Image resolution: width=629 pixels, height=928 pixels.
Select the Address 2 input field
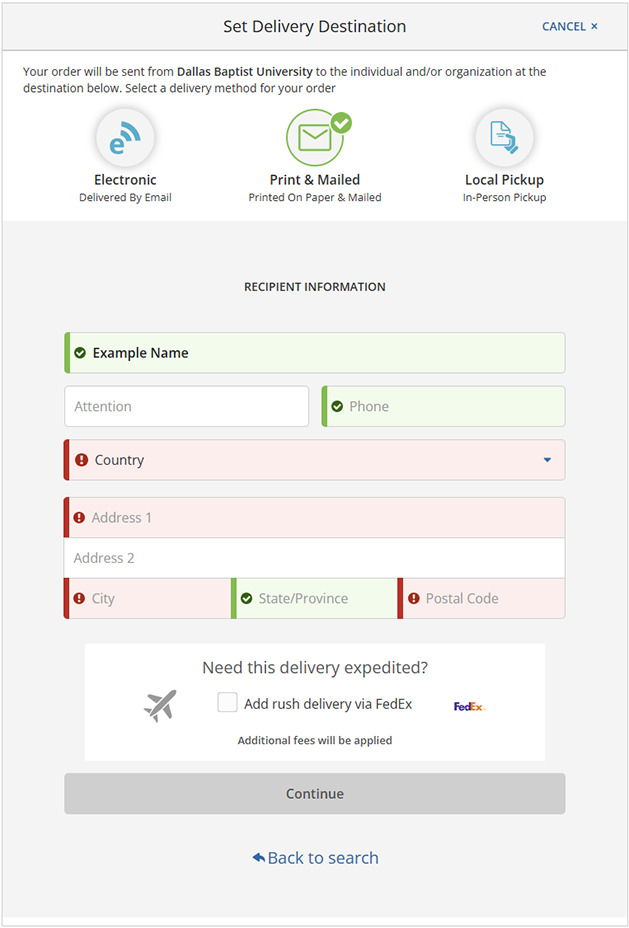pos(315,558)
